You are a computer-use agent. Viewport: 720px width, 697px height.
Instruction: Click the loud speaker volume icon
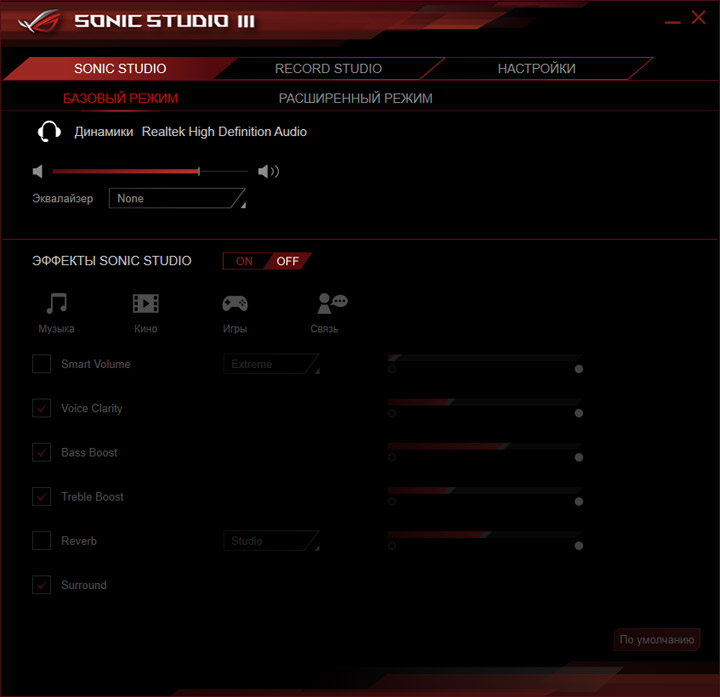click(268, 171)
